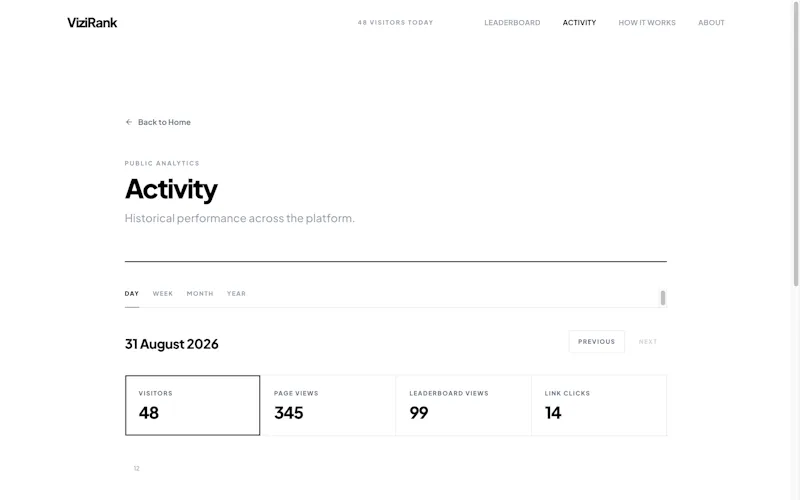
Task: Click the small scrollbar thumb in tabs row
Action: click(x=663, y=297)
